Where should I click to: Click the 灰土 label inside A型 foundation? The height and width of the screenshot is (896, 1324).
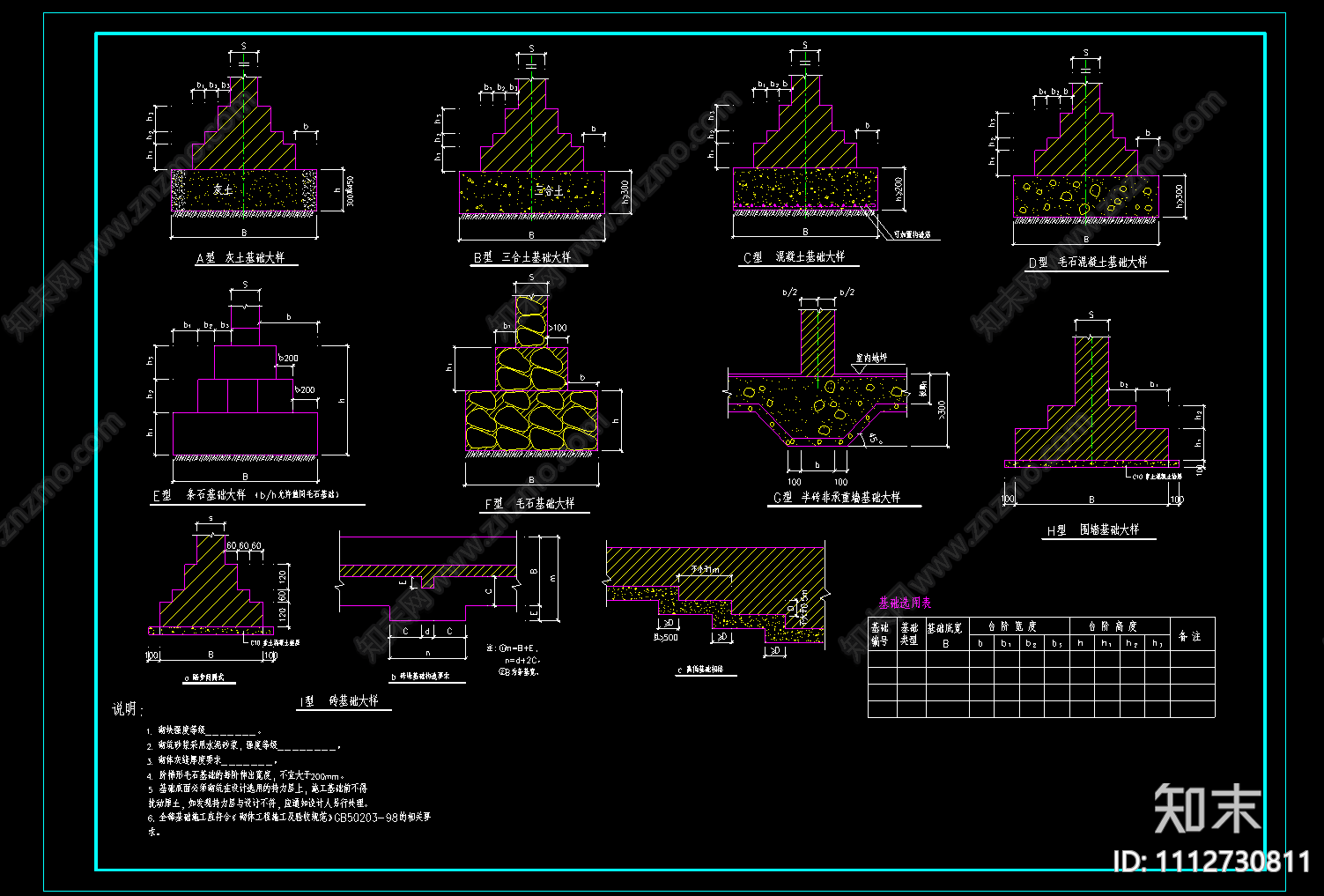tap(223, 190)
